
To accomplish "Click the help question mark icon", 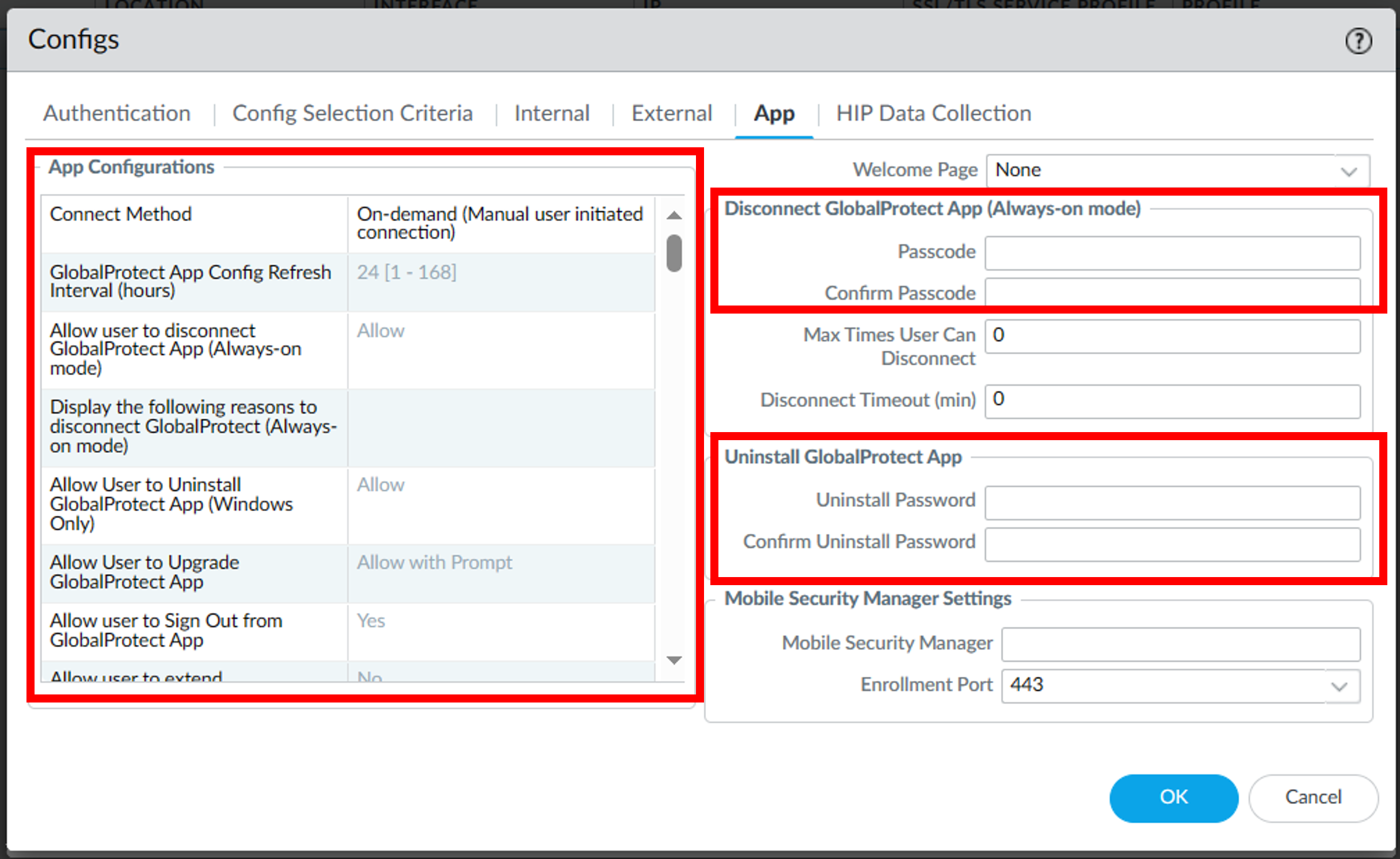I will coord(1358,41).
